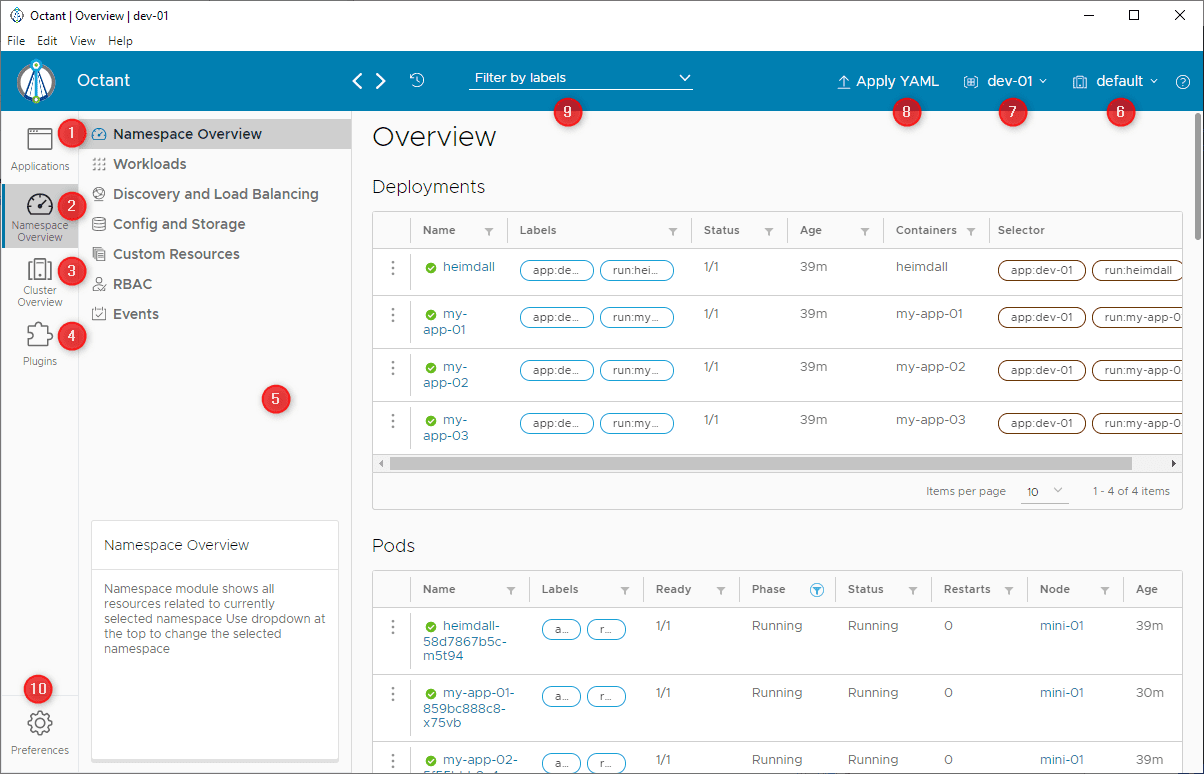The height and width of the screenshot is (774, 1204).
Task: Filter Pods by Labels column
Action: pos(625,590)
